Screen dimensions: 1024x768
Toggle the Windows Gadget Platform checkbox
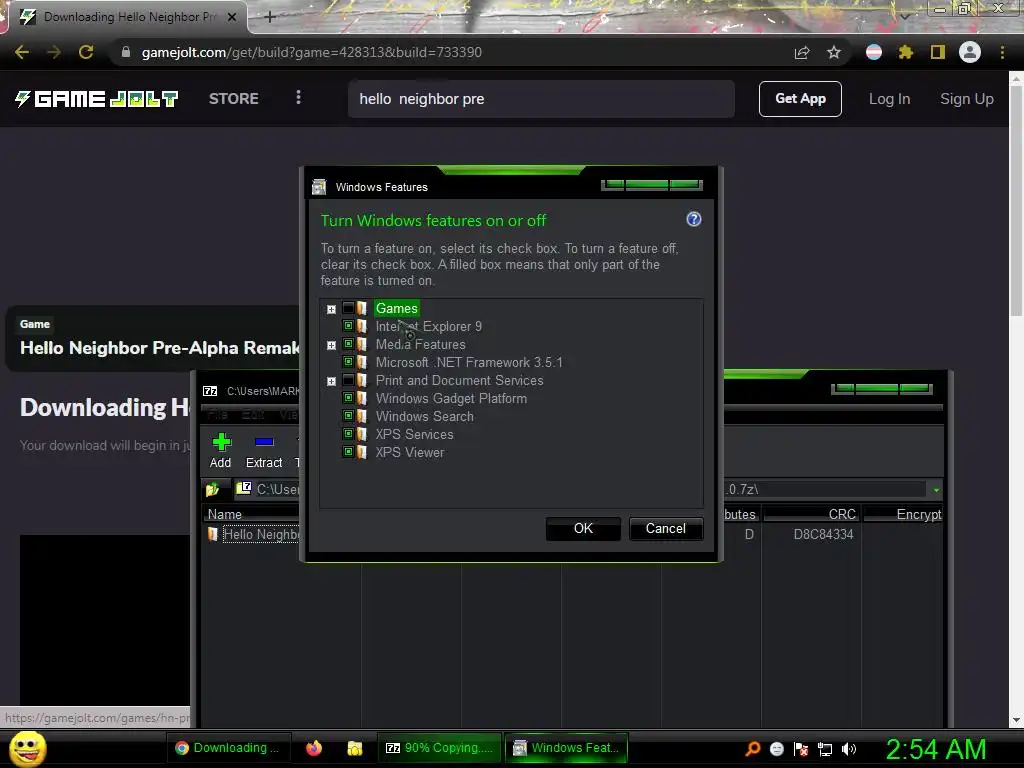[348, 398]
